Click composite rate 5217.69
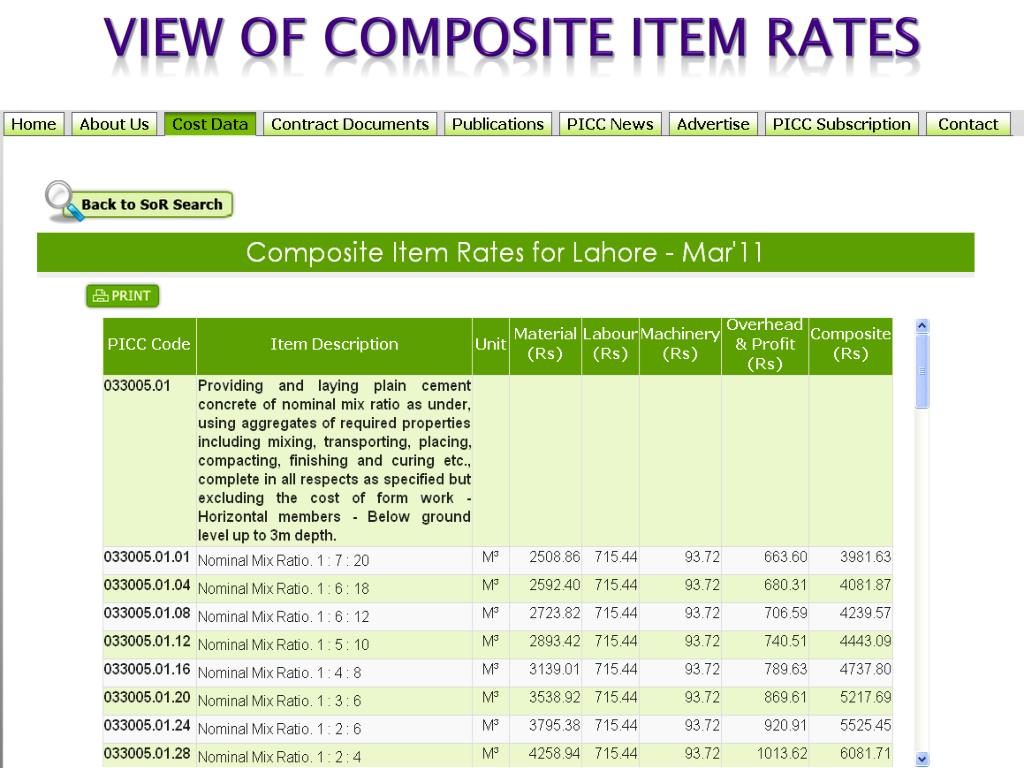The height and width of the screenshot is (768, 1024). click(x=865, y=697)
